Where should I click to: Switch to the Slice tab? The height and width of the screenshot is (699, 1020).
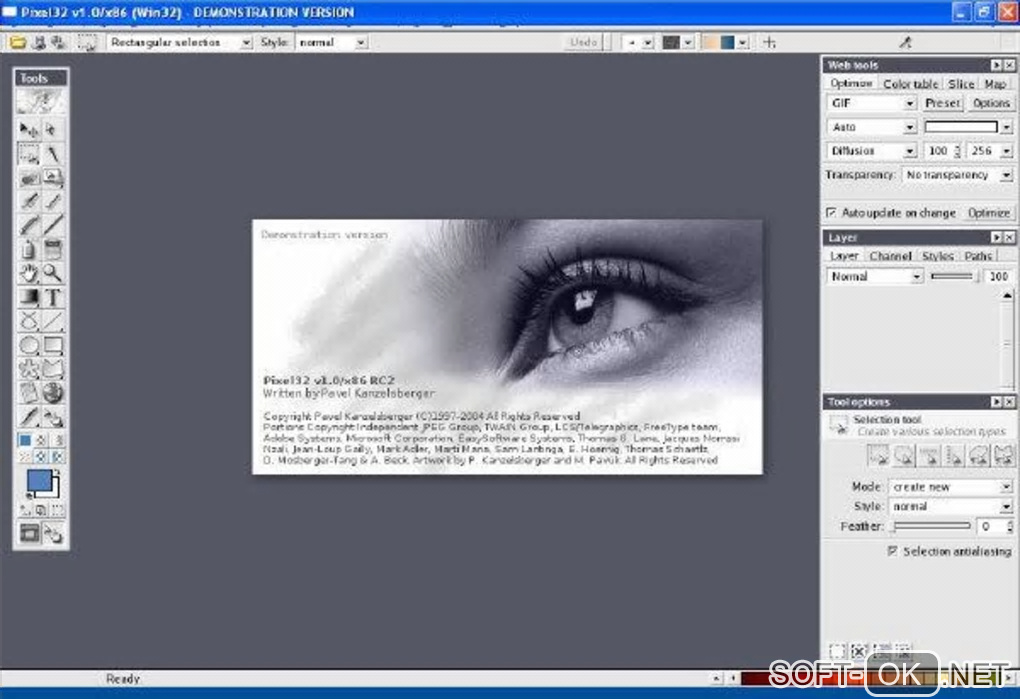pos(961,84)
